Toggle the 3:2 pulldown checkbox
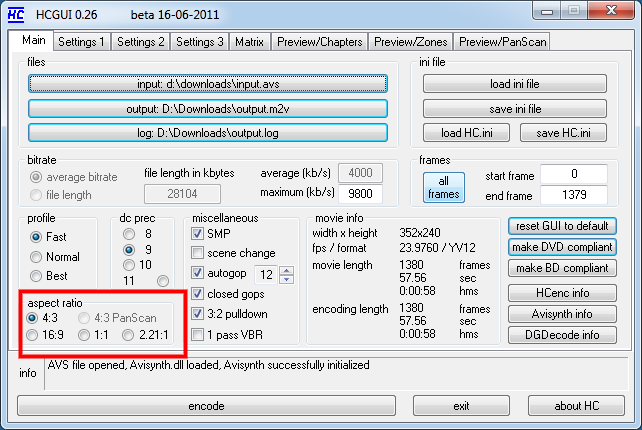Screen dimensions: 642x430 click(x=197, y=314)
